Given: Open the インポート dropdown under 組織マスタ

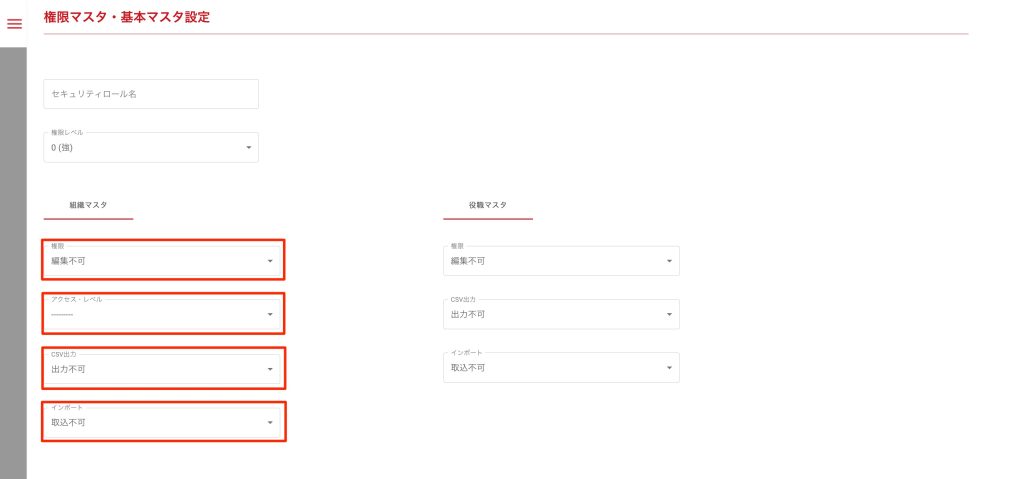Looking at the screenshot, I should [155, 422].
